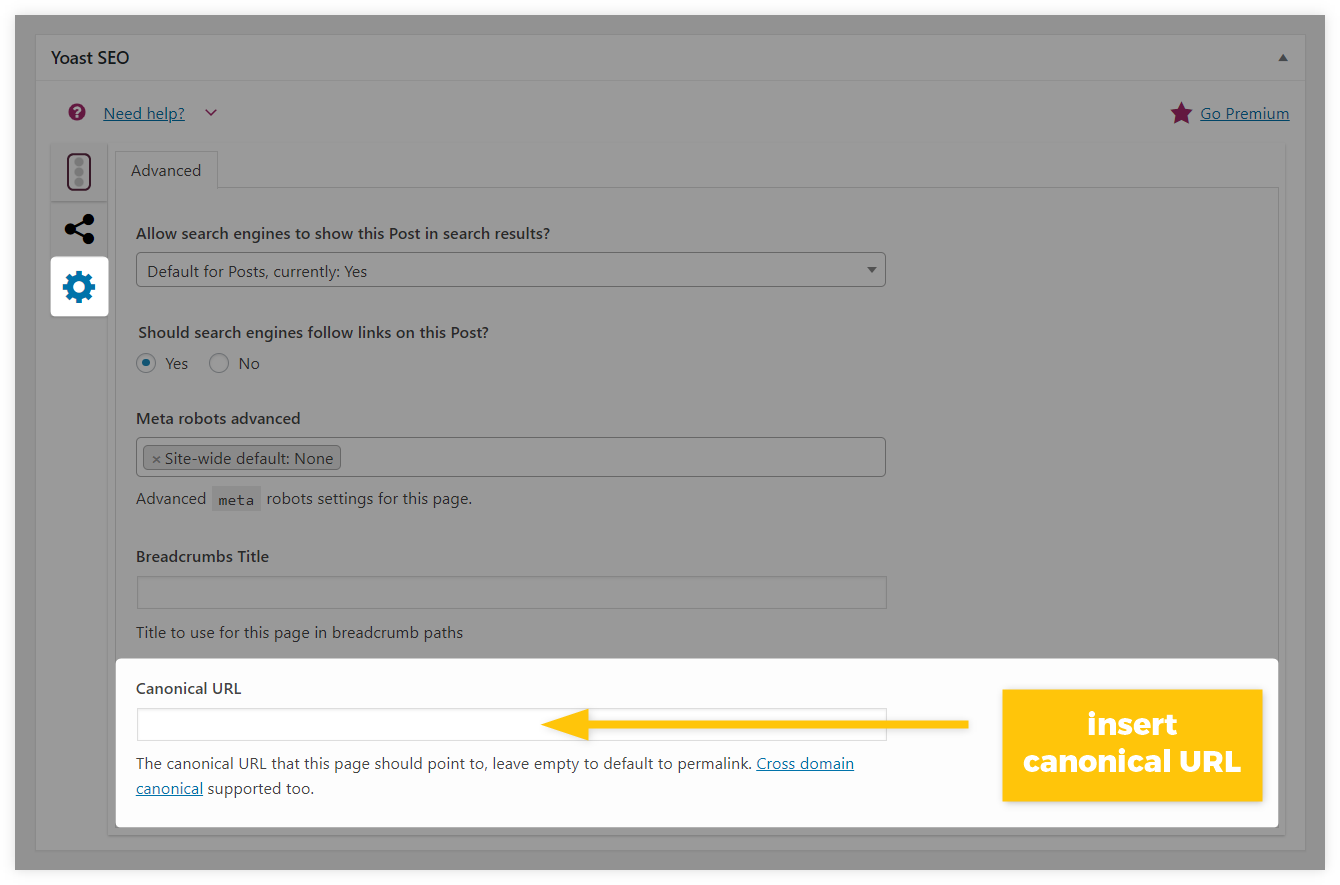Screen dimensions: 1340x885
Task: Click the purple question mark help icon
Action: pos(76,112)
